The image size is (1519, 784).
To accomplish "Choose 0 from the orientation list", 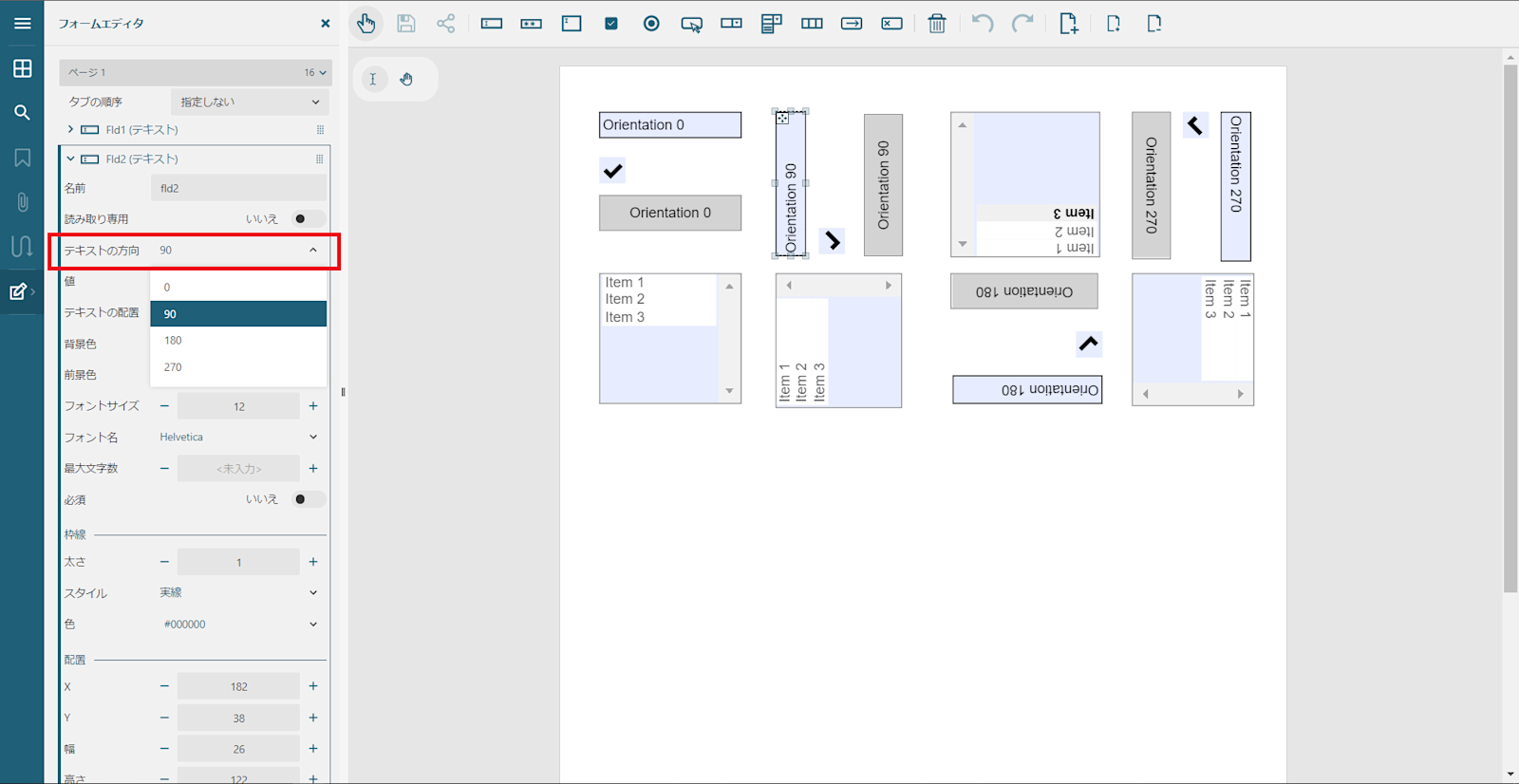I will click(x=238, y=287).
